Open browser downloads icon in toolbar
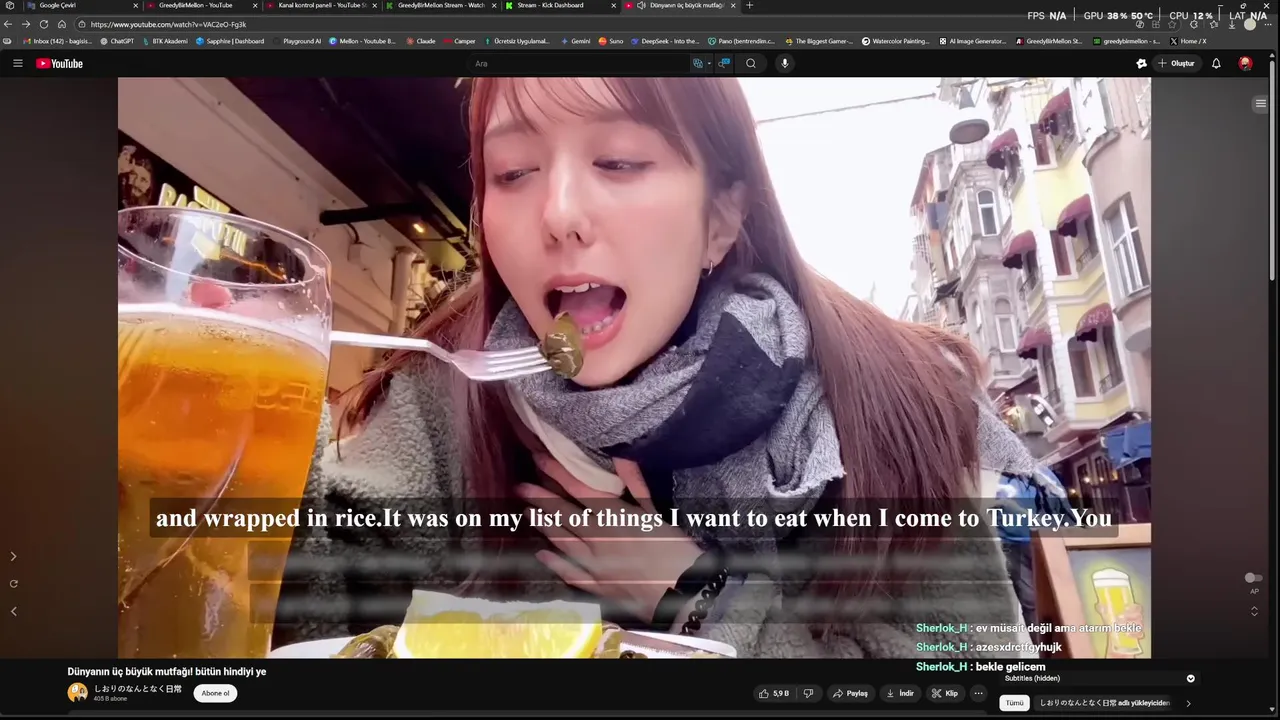1280x720 pixels. (1231, 24)
